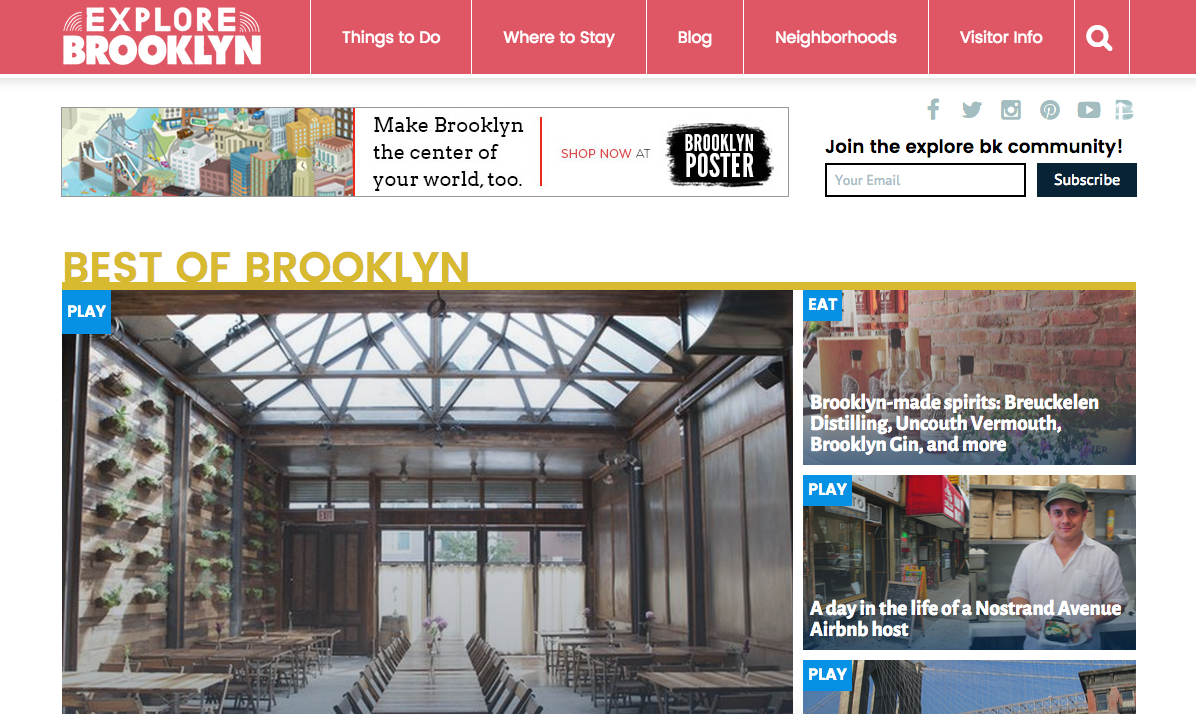Open the large skylight dining room photo
The image size is (1196, 714).
tap(427, 502)
